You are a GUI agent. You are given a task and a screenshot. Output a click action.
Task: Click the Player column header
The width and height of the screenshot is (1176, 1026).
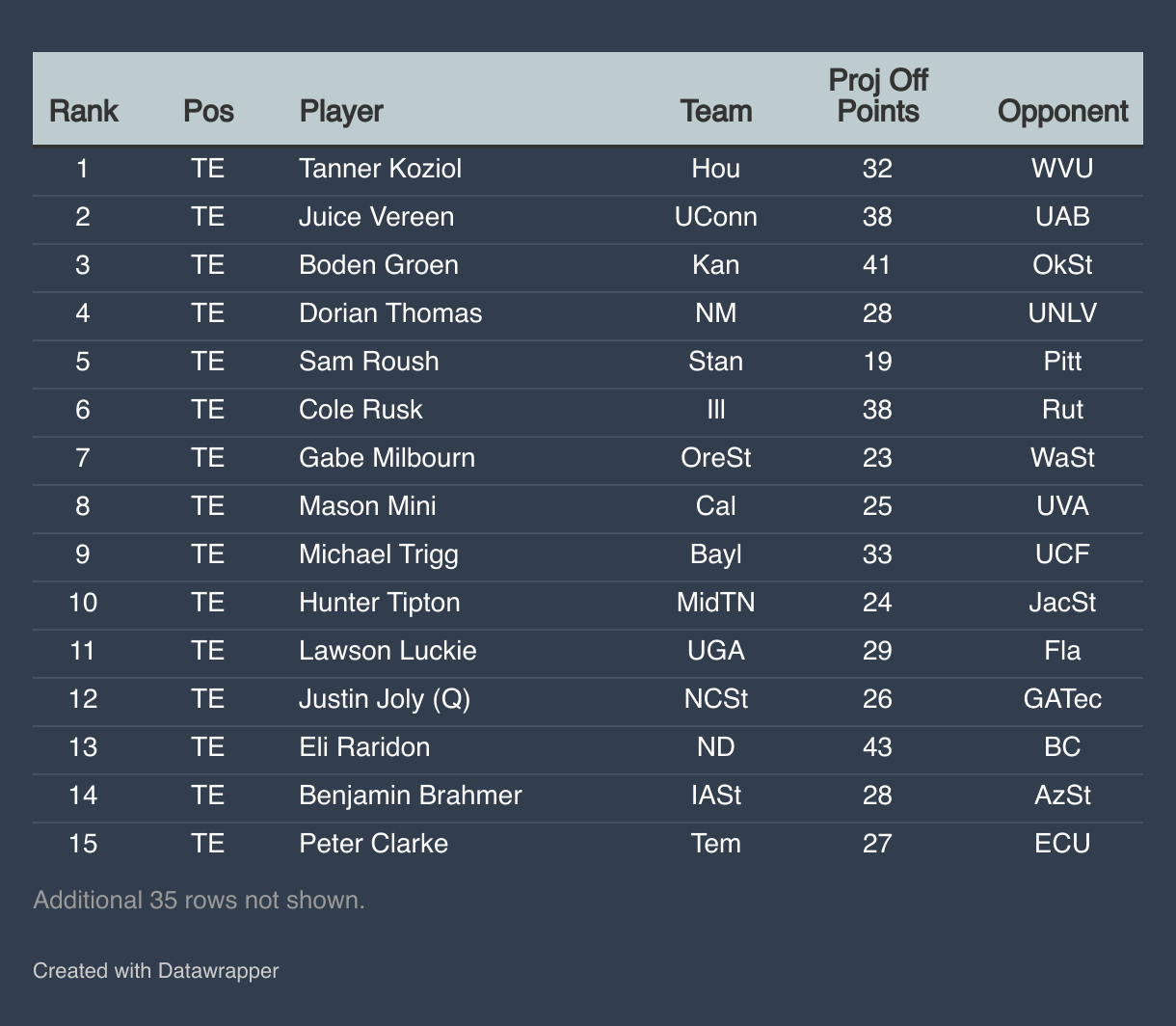coord(341,111)
